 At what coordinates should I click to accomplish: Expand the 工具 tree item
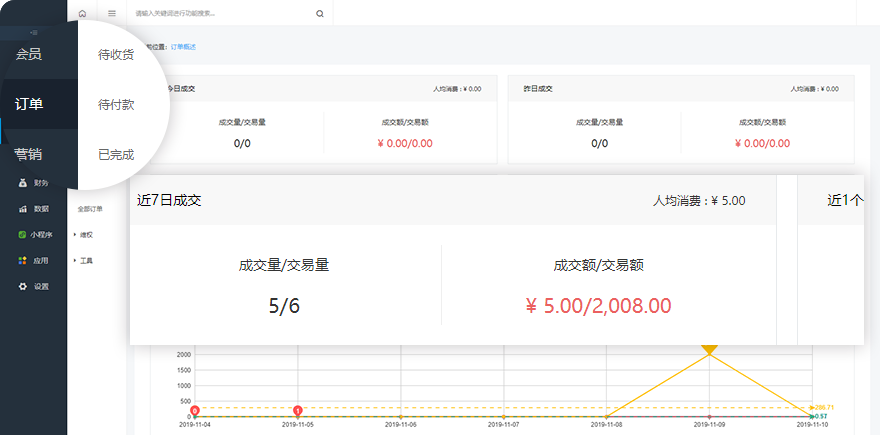pos(75,261)
